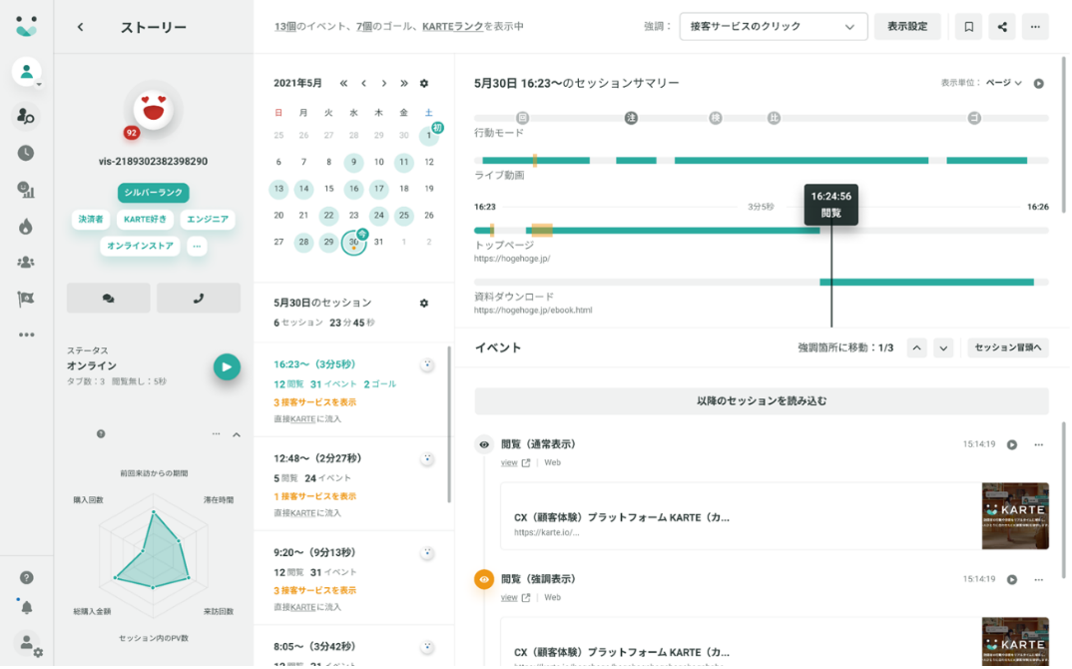Click the chat message button under the profile
Screen dimensions: 1072x669
point(108,299)
